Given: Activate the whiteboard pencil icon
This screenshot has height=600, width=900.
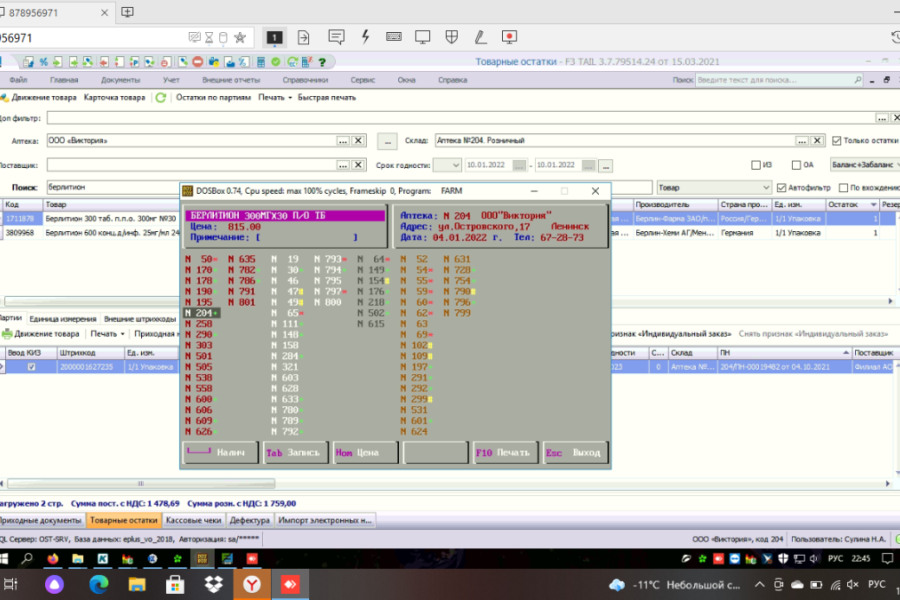Looking at the screenshot, I should (x=480, y=37).
